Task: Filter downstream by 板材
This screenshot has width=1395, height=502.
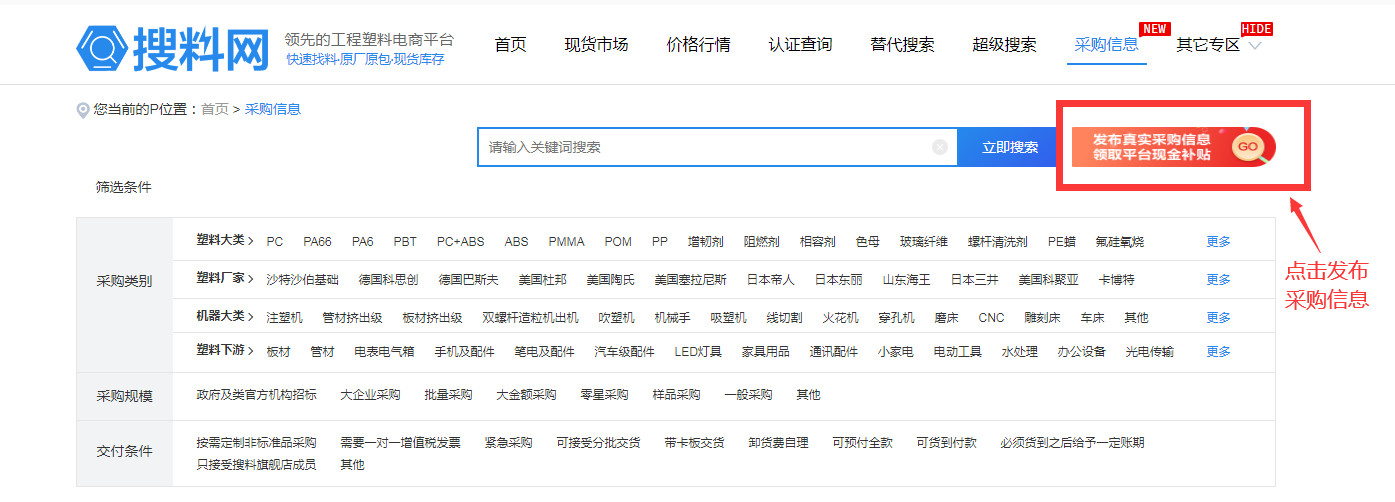Action: pyautogui.click(x=278, y=351)
